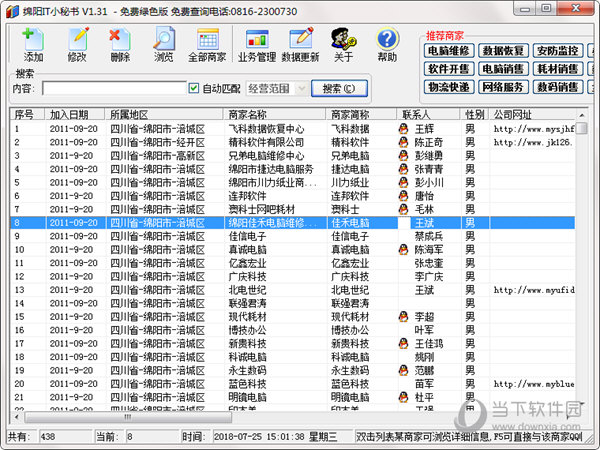
Task: Click the search content input field
Action: point(112,89)
